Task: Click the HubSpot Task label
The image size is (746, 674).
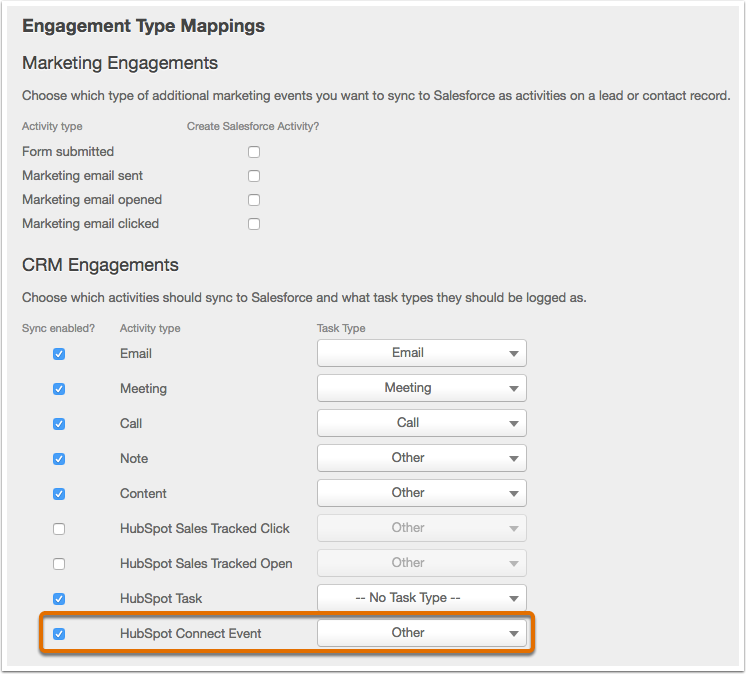Action: 161,598
